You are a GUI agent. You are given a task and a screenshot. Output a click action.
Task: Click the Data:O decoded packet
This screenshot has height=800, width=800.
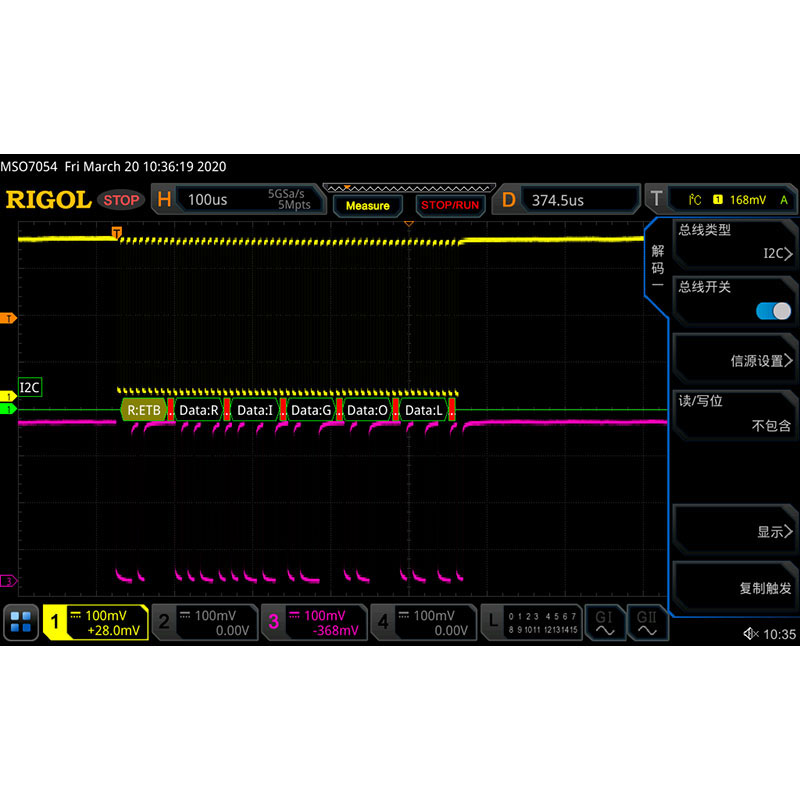click(367, 410)
